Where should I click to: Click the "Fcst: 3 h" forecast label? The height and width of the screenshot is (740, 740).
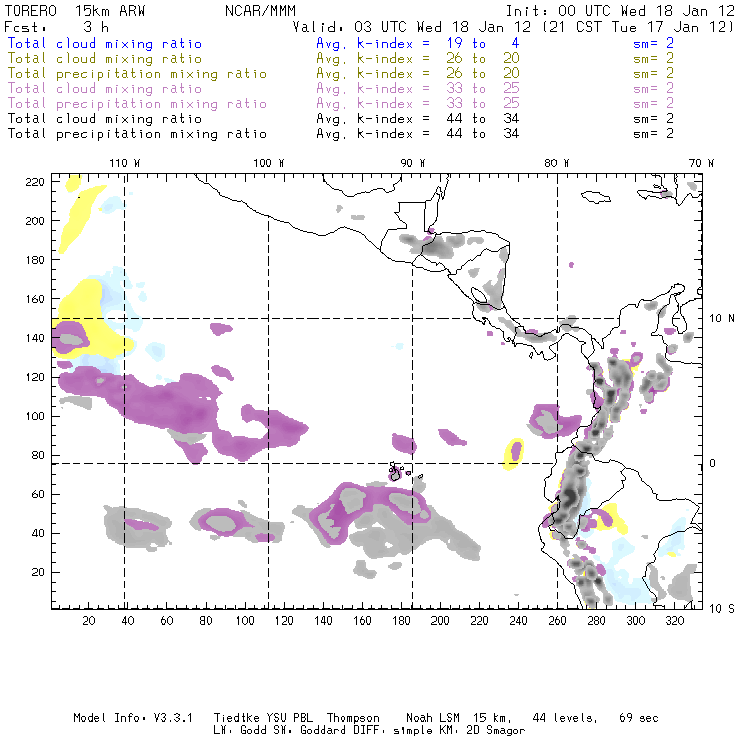tap(56, 27)
